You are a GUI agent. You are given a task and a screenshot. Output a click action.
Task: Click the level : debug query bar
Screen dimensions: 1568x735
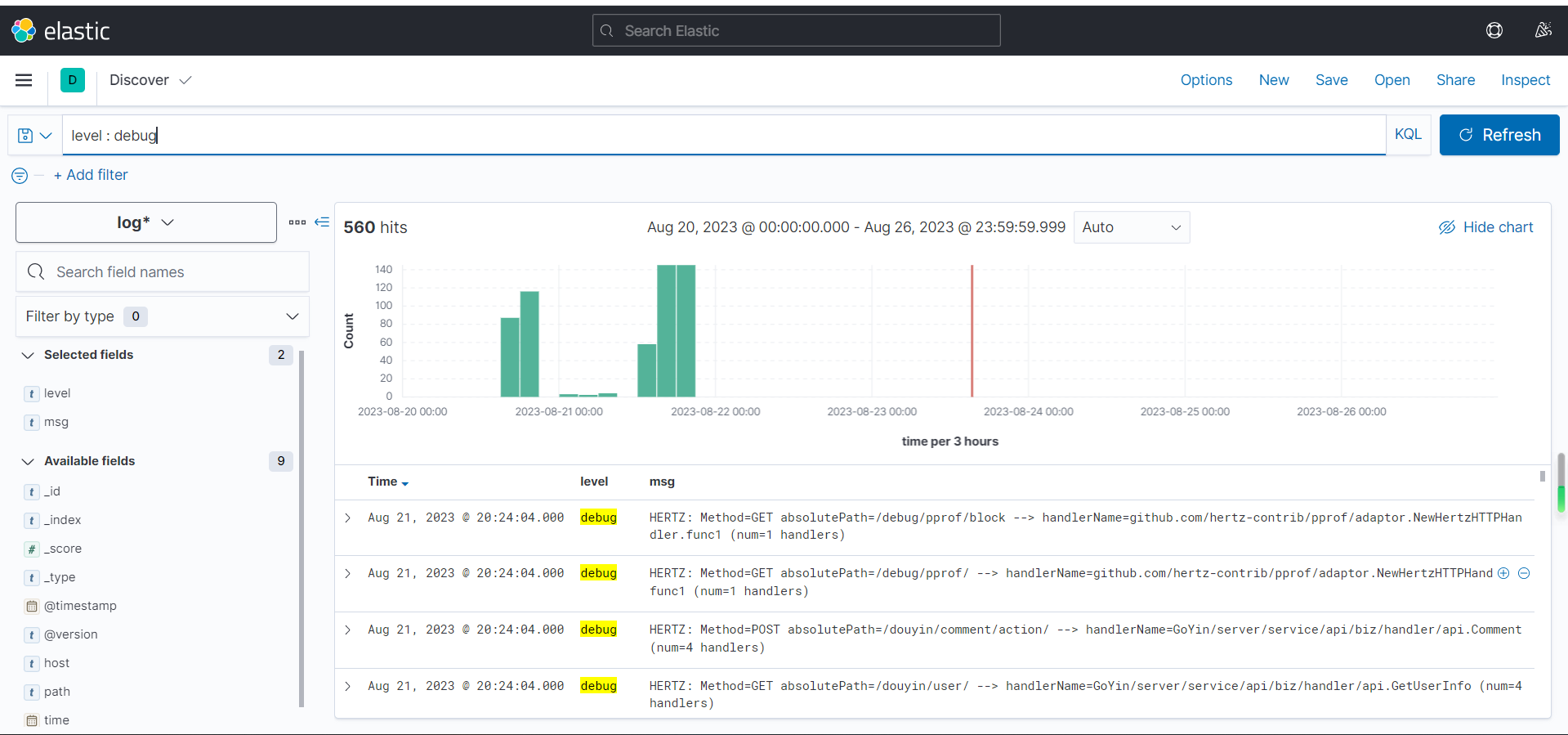(724, 135)
